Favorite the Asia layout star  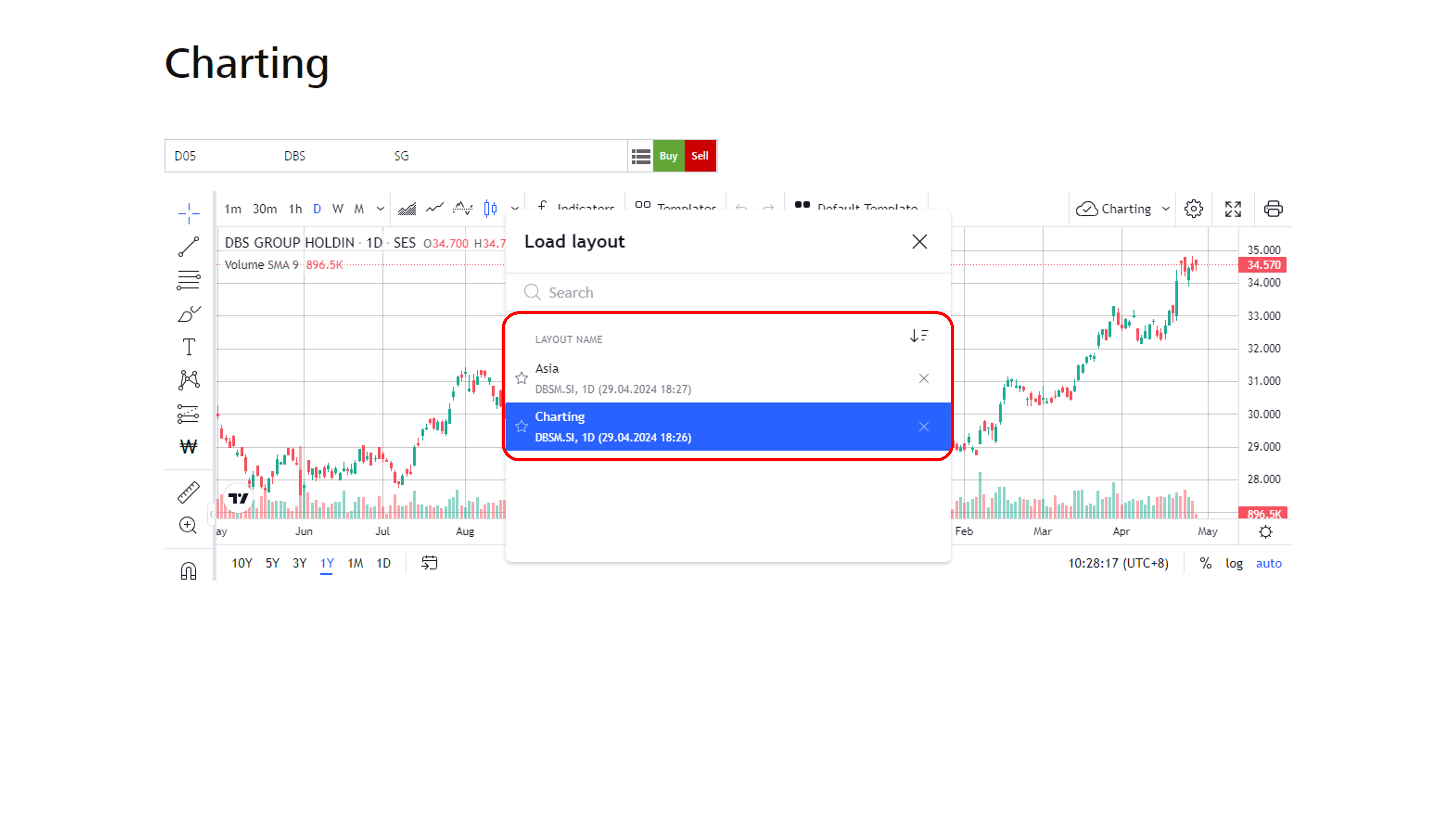[521, 378]
